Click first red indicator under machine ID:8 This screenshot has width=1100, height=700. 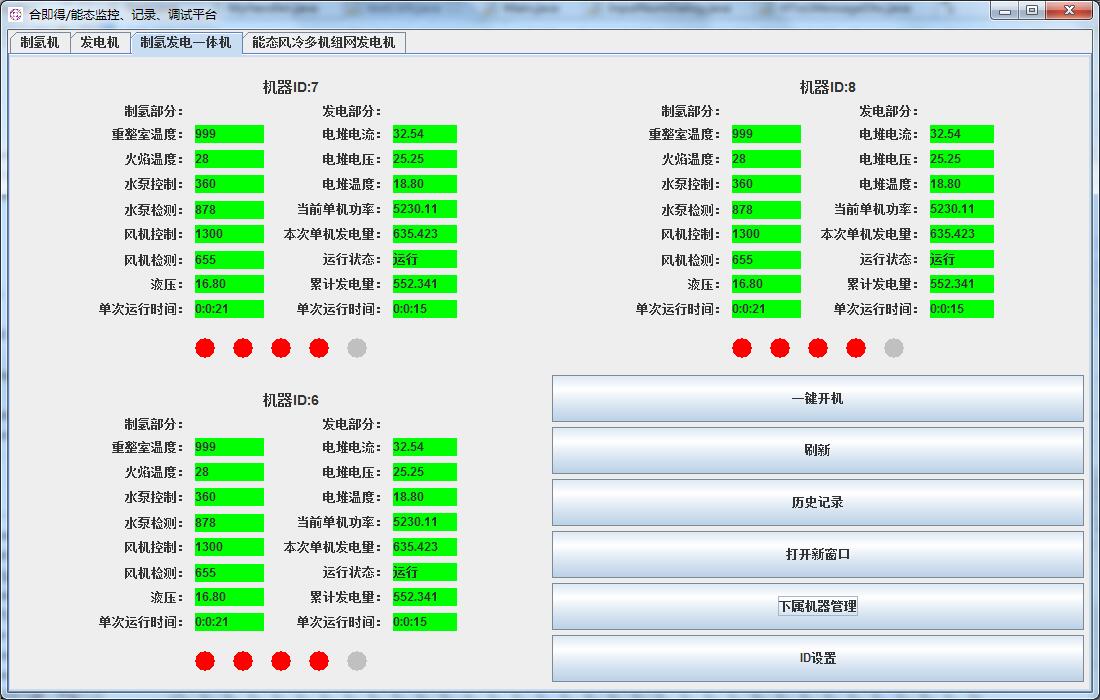[x=742, y=348]
